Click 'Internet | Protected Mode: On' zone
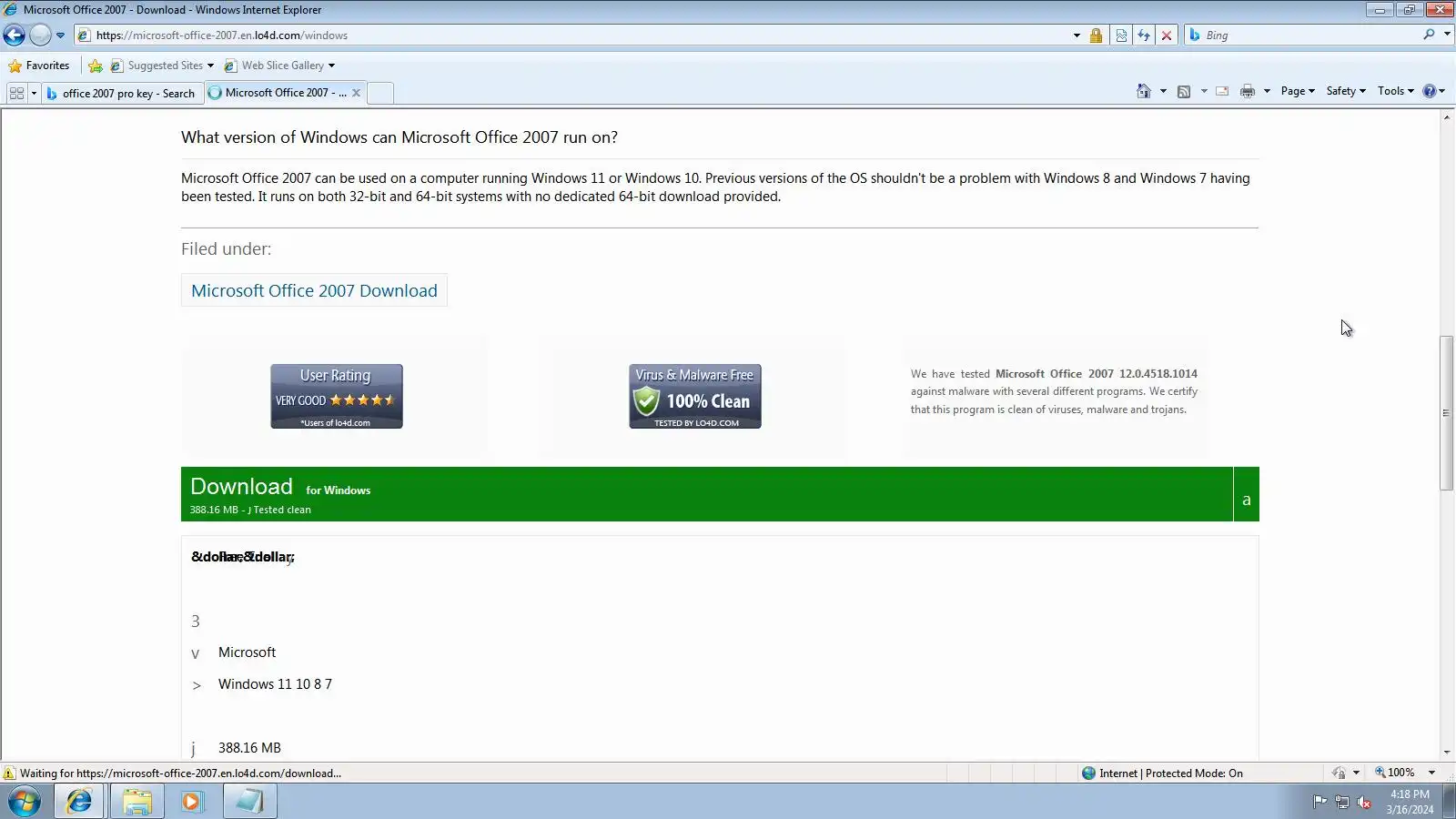 [1162, 773]
